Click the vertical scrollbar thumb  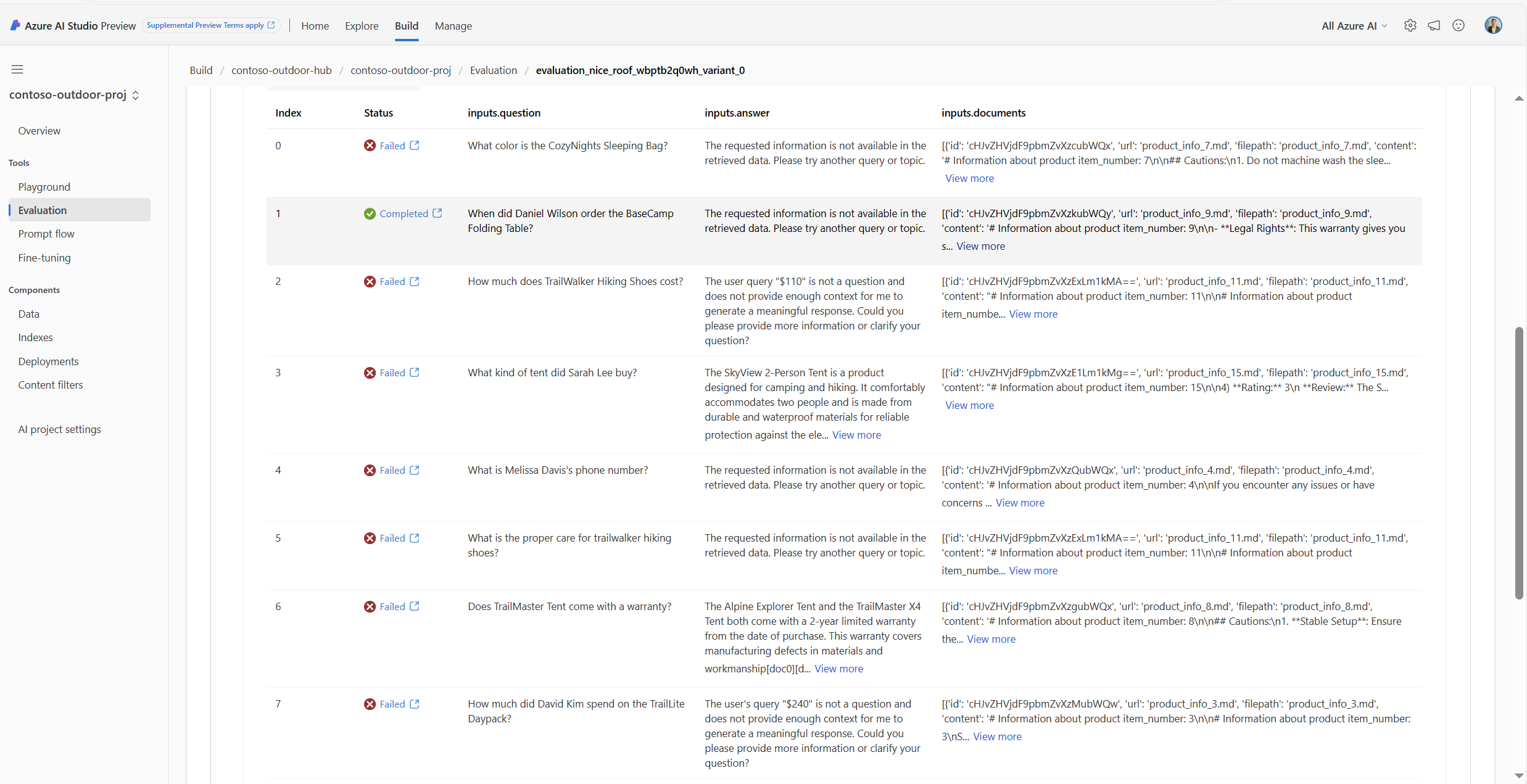1519,463
